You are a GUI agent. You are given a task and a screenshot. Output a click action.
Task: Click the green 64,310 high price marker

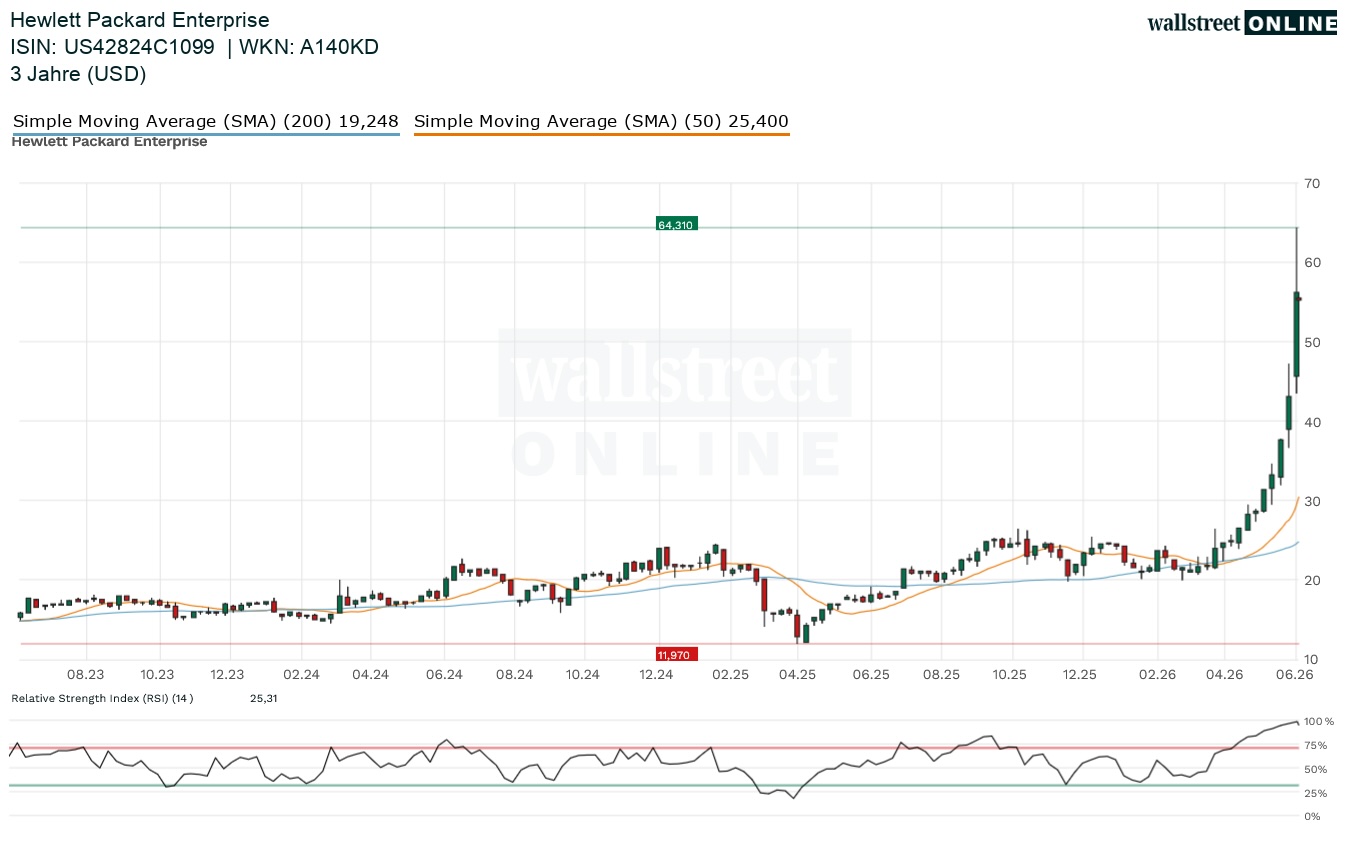(x=676, y=225)
